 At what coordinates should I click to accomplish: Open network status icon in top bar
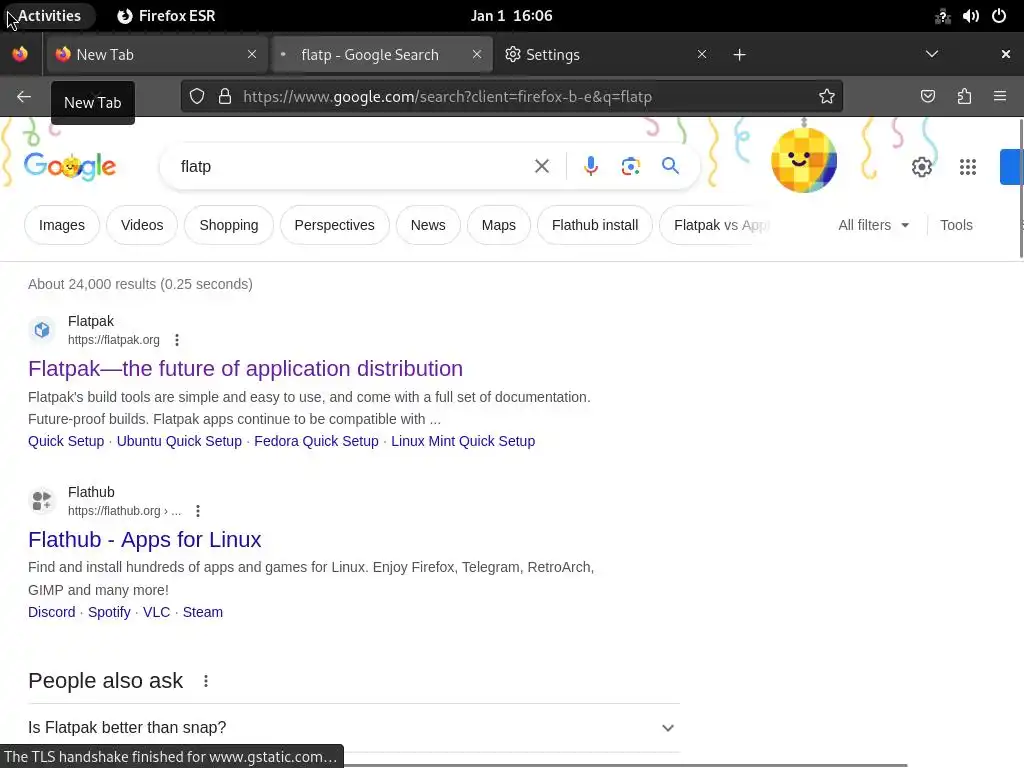942,16
